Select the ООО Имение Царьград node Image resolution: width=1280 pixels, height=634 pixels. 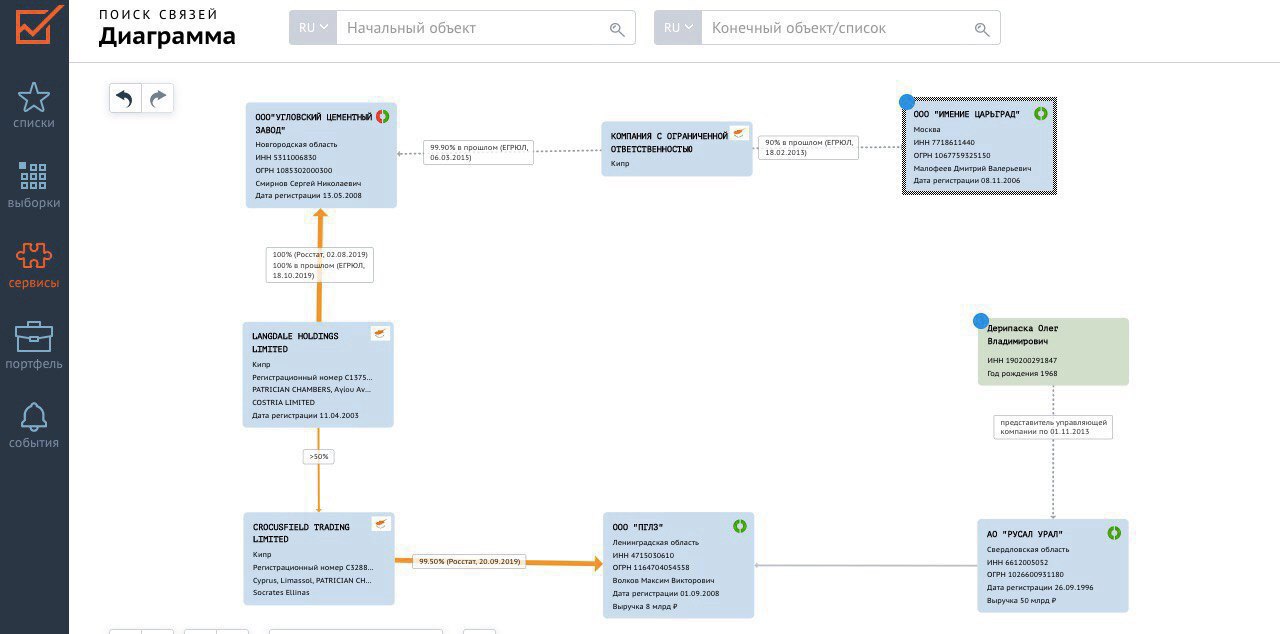[979, 146]
